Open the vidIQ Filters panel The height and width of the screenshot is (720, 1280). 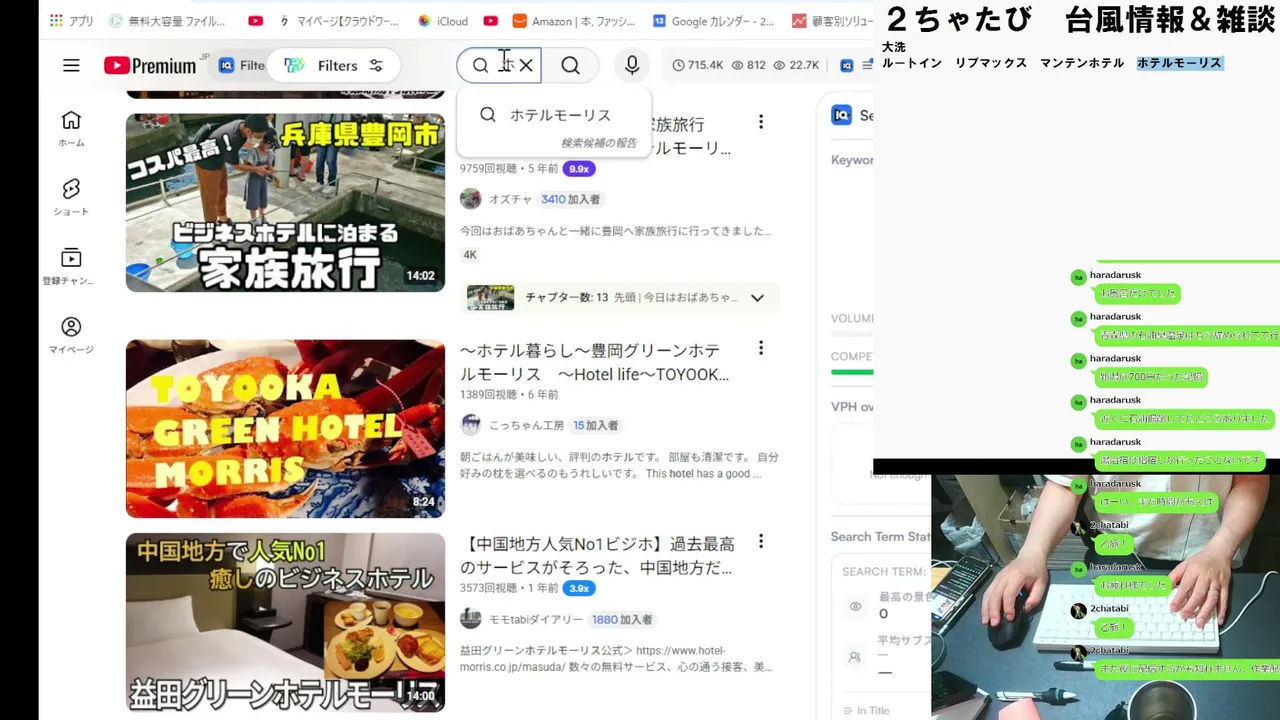(334, 65)
